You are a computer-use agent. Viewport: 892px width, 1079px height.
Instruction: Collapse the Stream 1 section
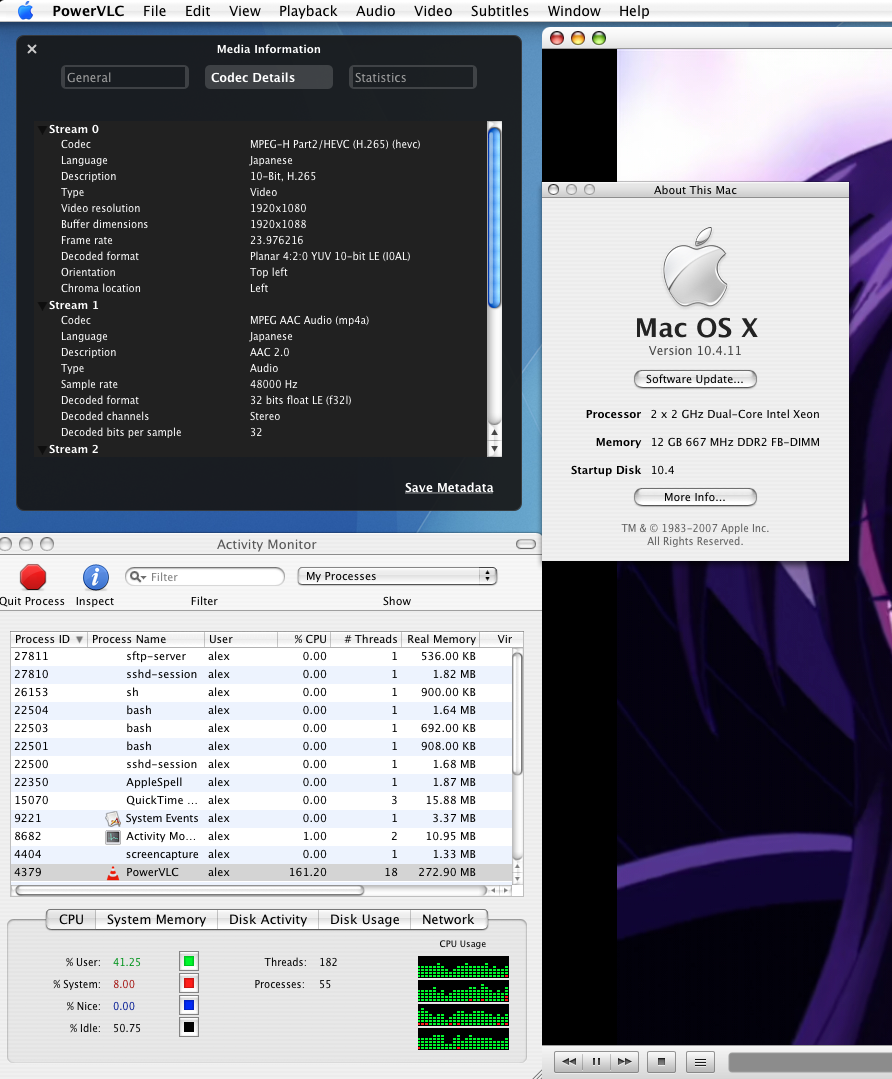(42, 306)
